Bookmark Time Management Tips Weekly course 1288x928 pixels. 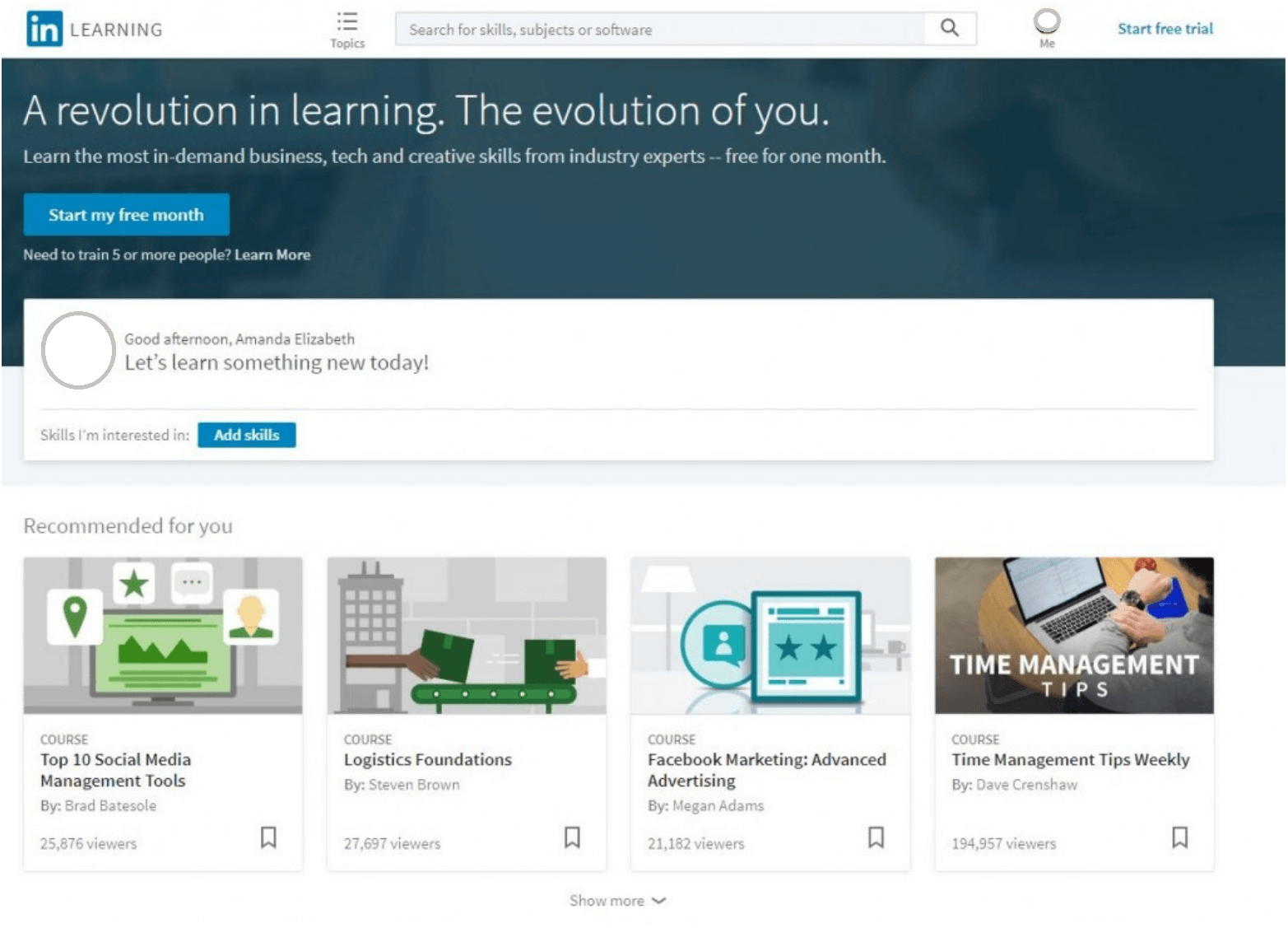pos(1180,837)
